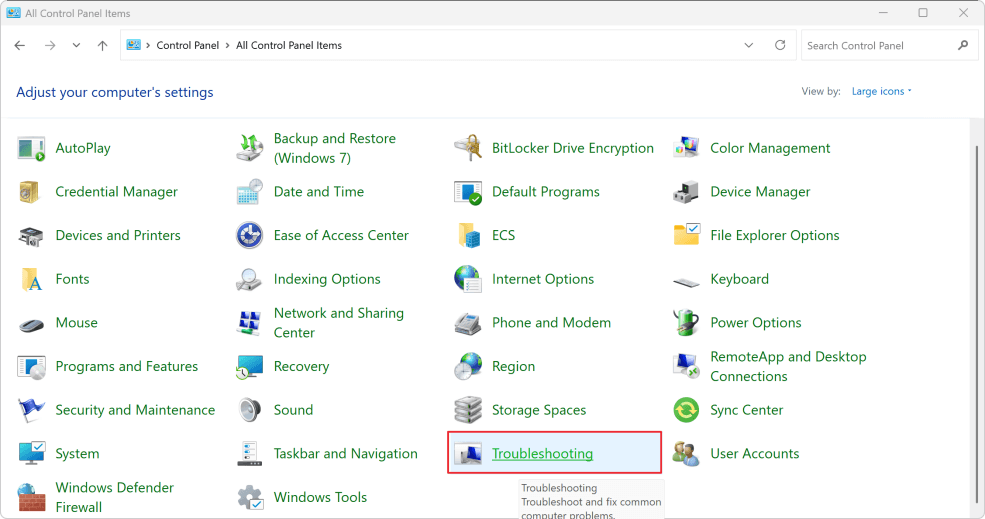Viewport: 985px width, 519px height.
Task: Open the BitLocker Drive Encryption icon
Action: tap(468, 148)
